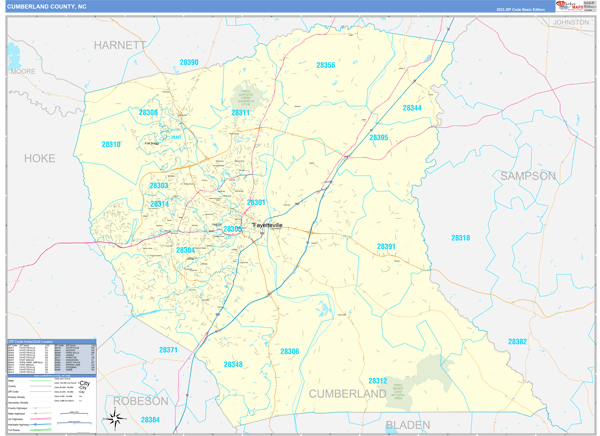Click the SAMPSON county label

[x=528, y=176]
